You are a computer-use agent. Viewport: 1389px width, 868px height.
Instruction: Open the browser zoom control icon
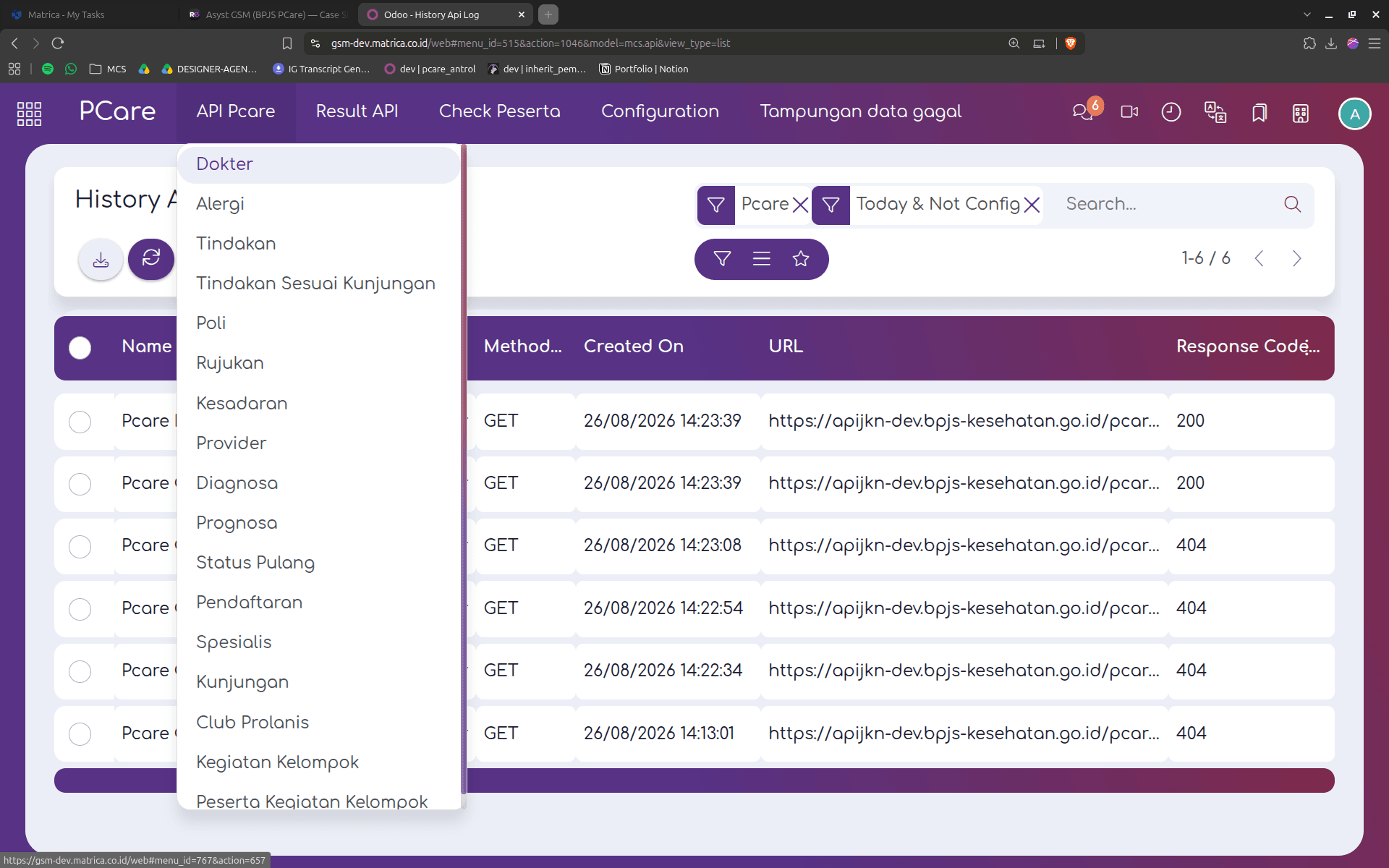point(1014,43)
